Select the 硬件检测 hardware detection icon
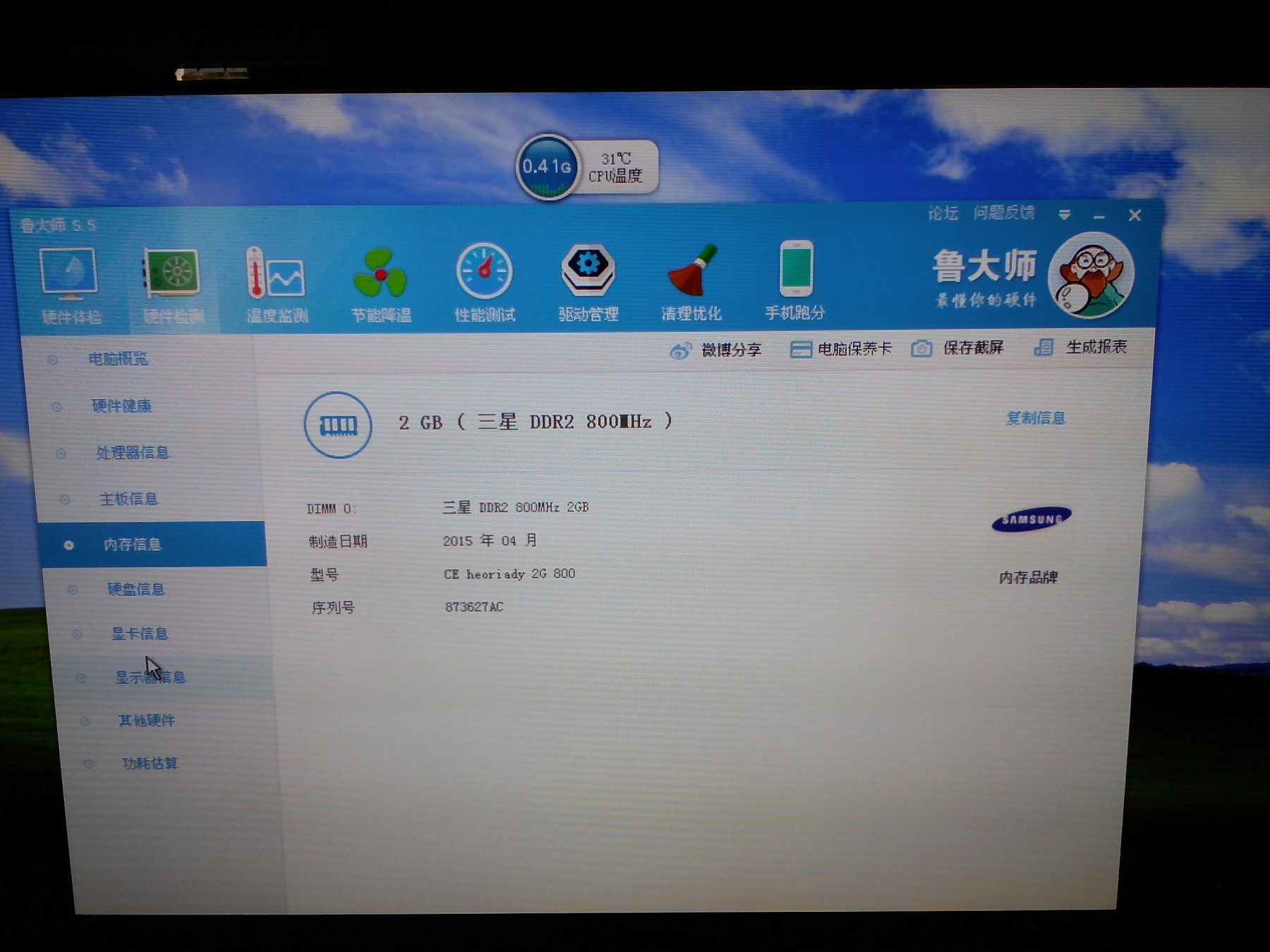 click(x=174, y=286)
